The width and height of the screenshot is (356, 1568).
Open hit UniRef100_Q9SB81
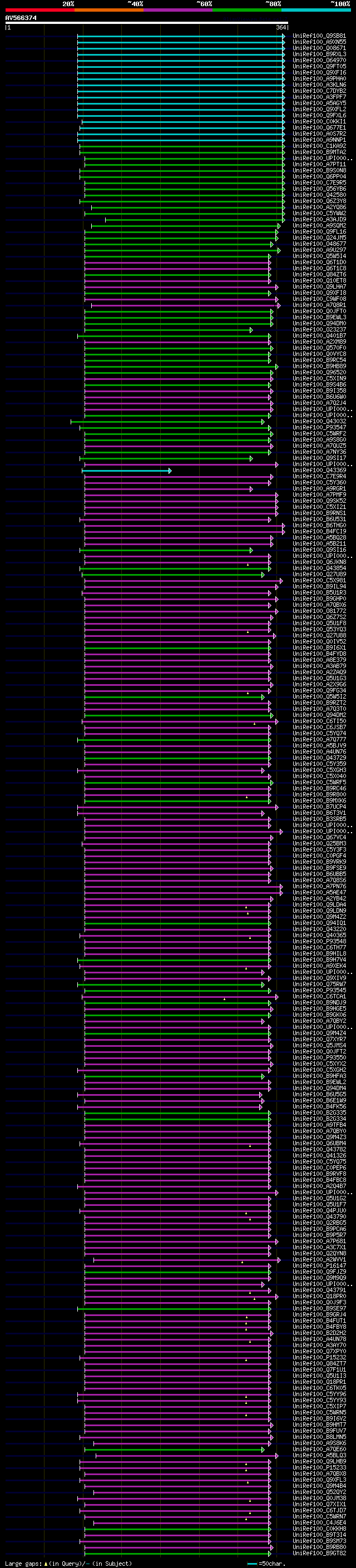pos(319,37)
